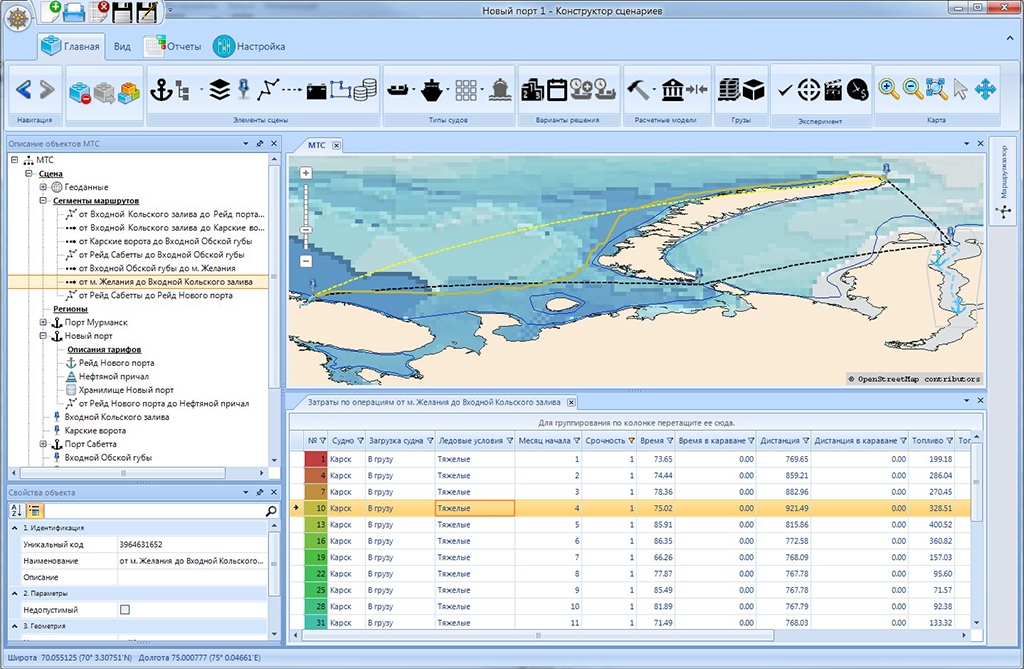Image resolution: width=1024 pixels, height=669 pixels.
Task: Click the crosshair target icon in Эксперимент
Action: click(x=809, y=89)
